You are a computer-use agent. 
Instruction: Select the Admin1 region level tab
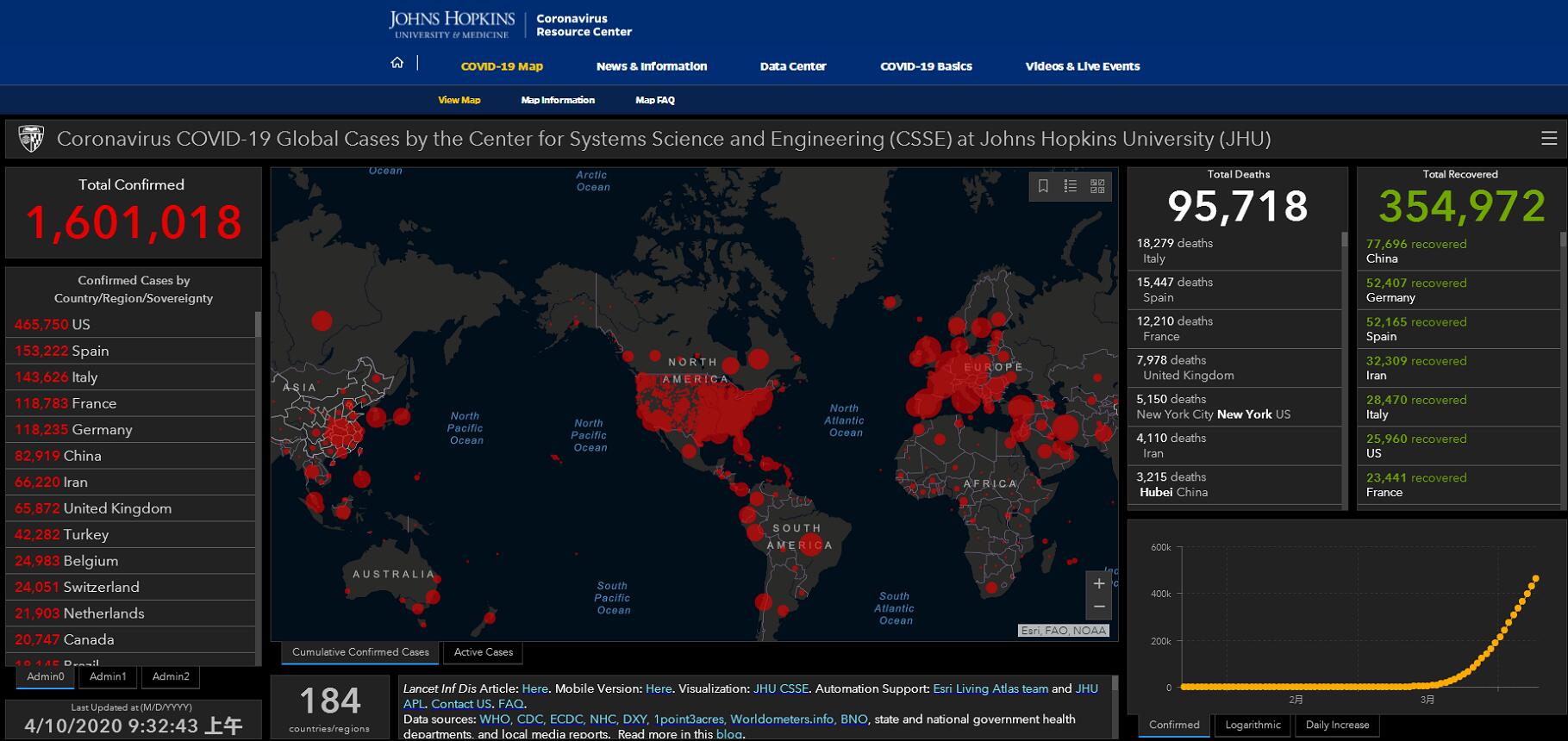[x=108, y=676]
